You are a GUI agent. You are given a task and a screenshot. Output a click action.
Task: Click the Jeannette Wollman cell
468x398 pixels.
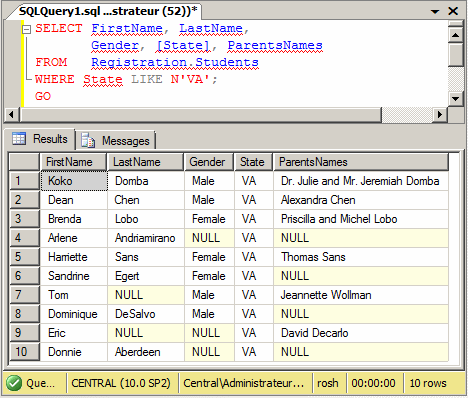pos(361,295)
